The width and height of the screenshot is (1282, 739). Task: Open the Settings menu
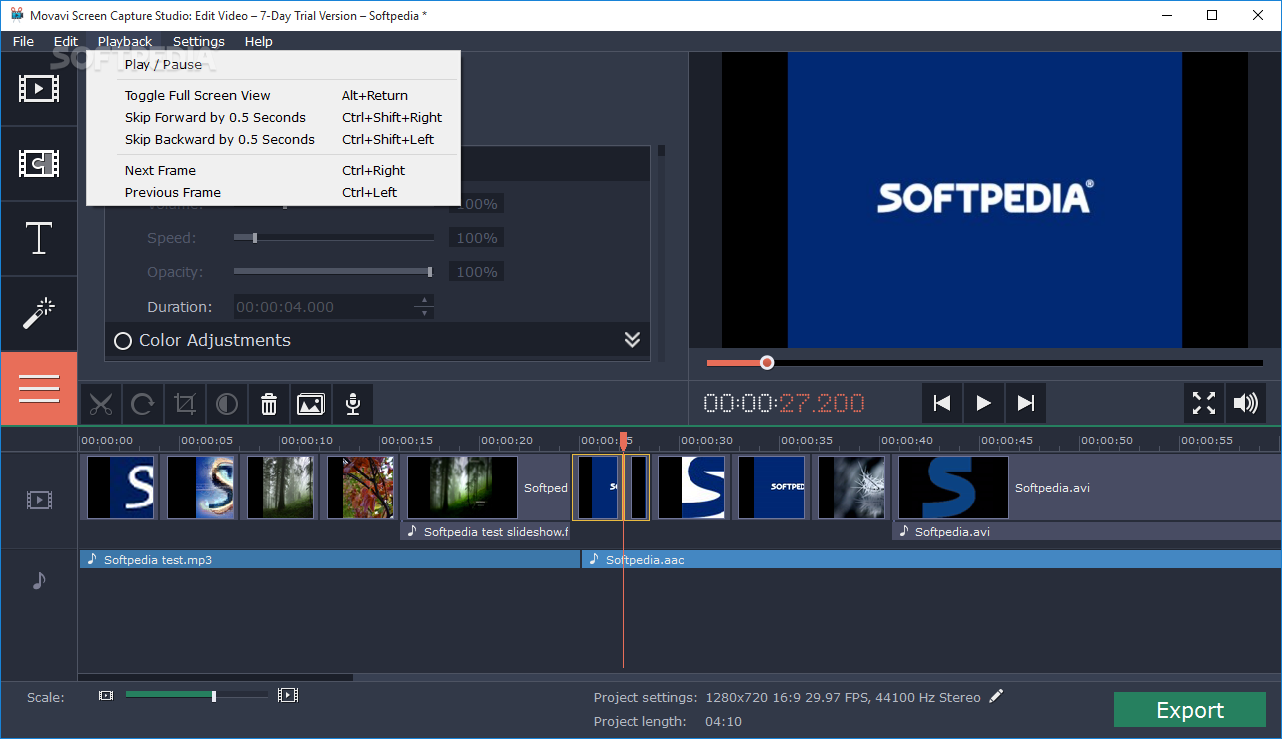(x=199, y=41)
